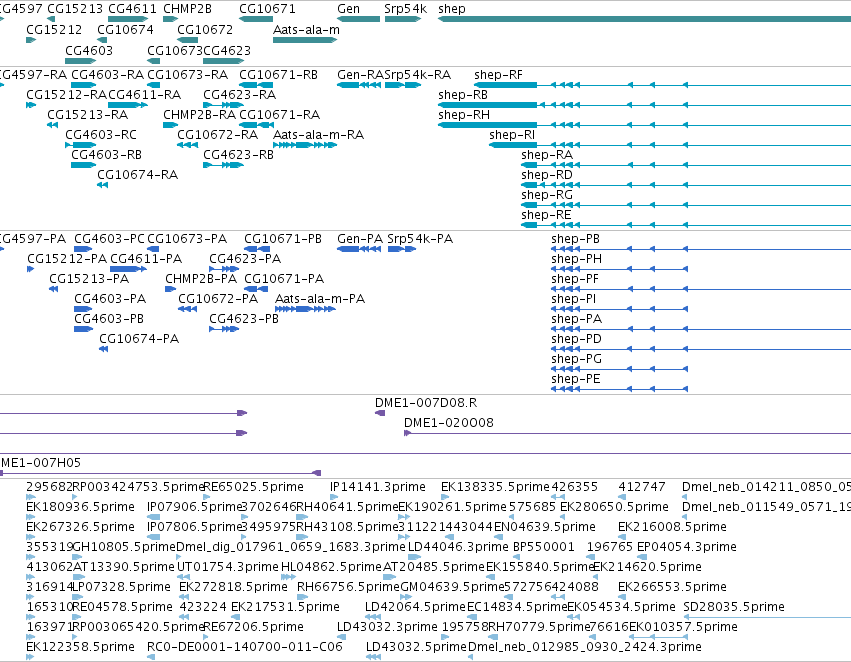This screenshot has height=662, width=851.
Task: Select the CG15212 gene label
Action: click(x=54, y=29)
